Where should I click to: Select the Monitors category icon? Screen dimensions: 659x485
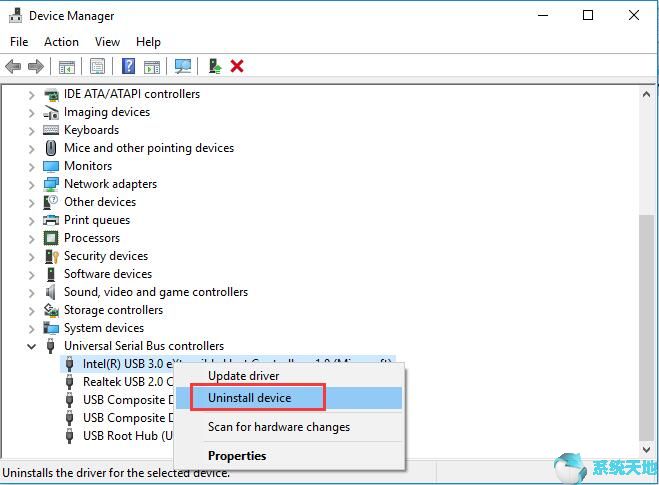(51, 166)
